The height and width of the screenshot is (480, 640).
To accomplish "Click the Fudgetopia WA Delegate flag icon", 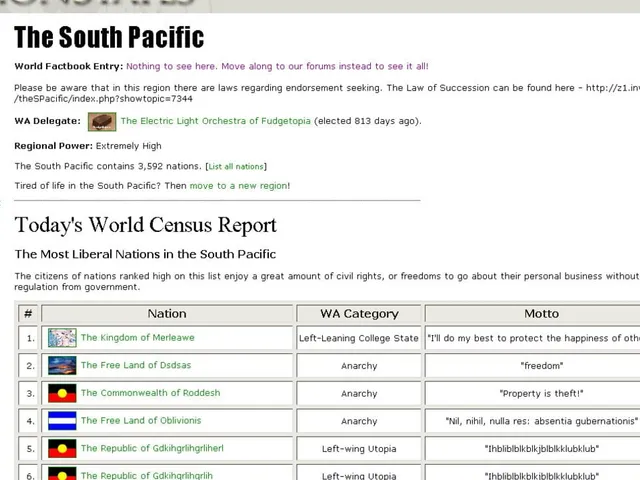I will click(x=102, y=122).
